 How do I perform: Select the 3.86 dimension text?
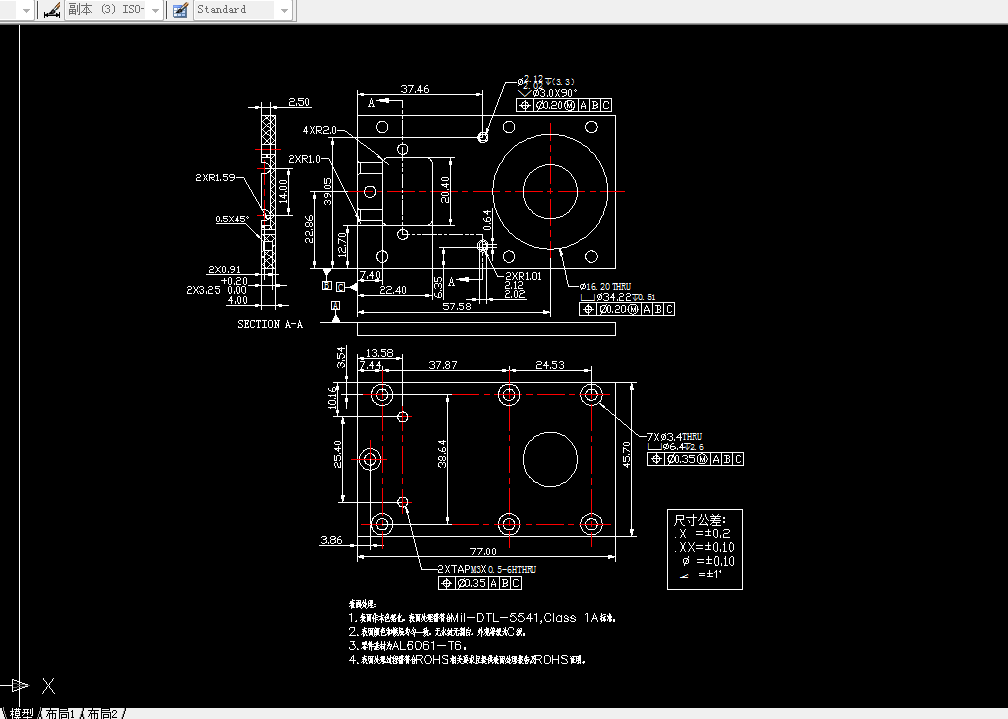point(331,540)
